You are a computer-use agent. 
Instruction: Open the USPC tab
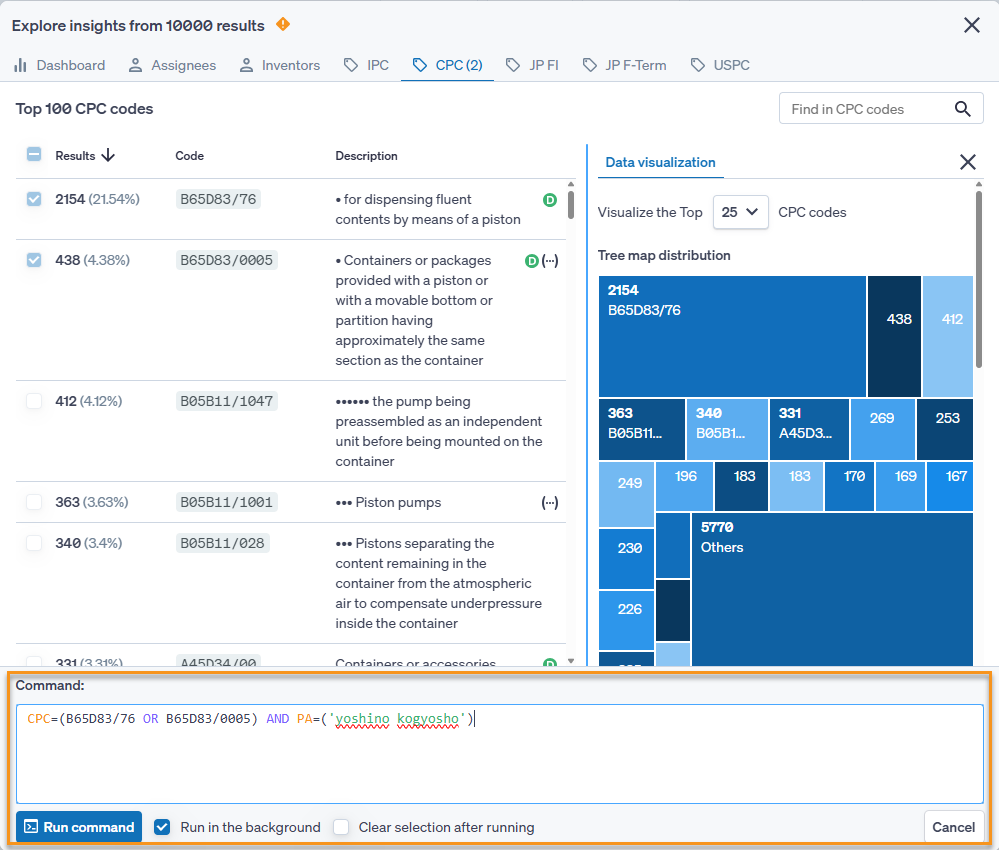720,65
